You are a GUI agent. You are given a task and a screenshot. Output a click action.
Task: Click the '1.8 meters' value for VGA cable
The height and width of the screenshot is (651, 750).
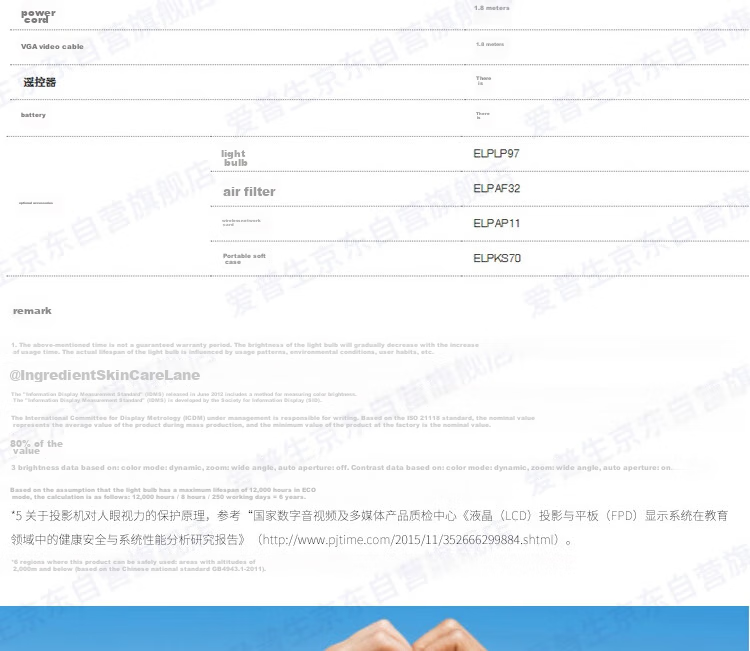(x=490, y=44)
